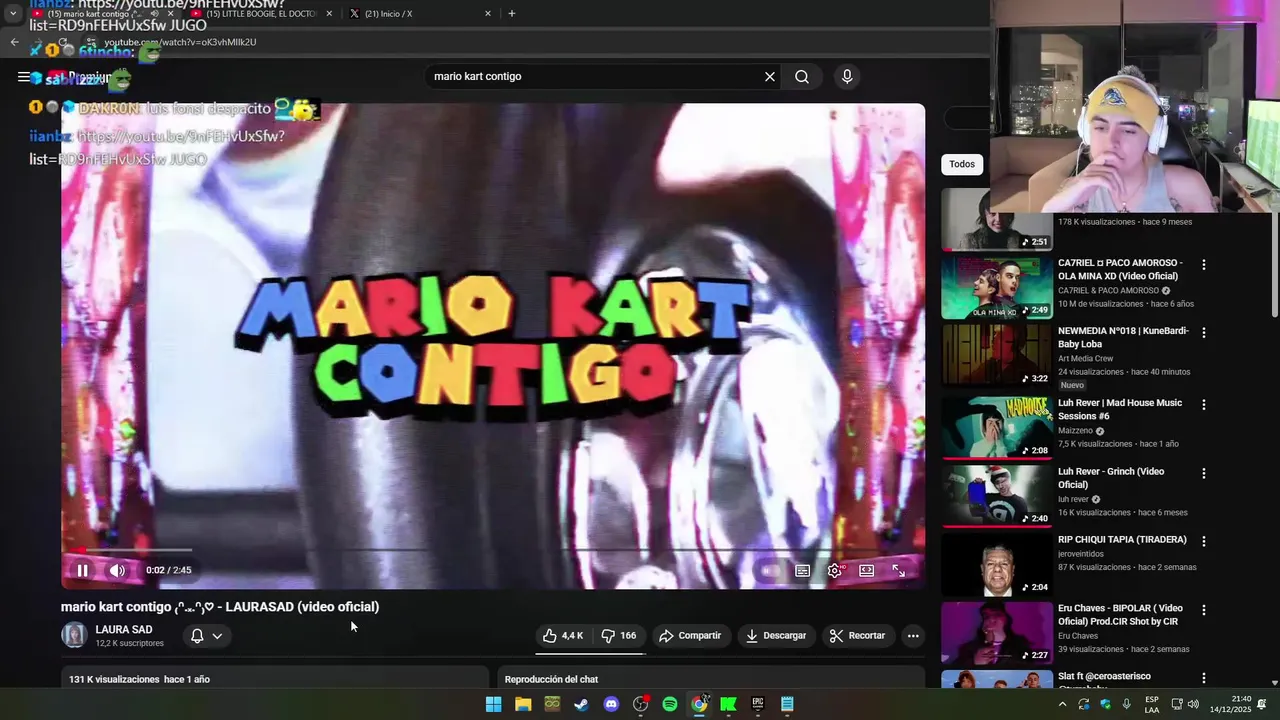Switch to theater mode
This screenshot has height=720, width=1280.
(867, 570)
